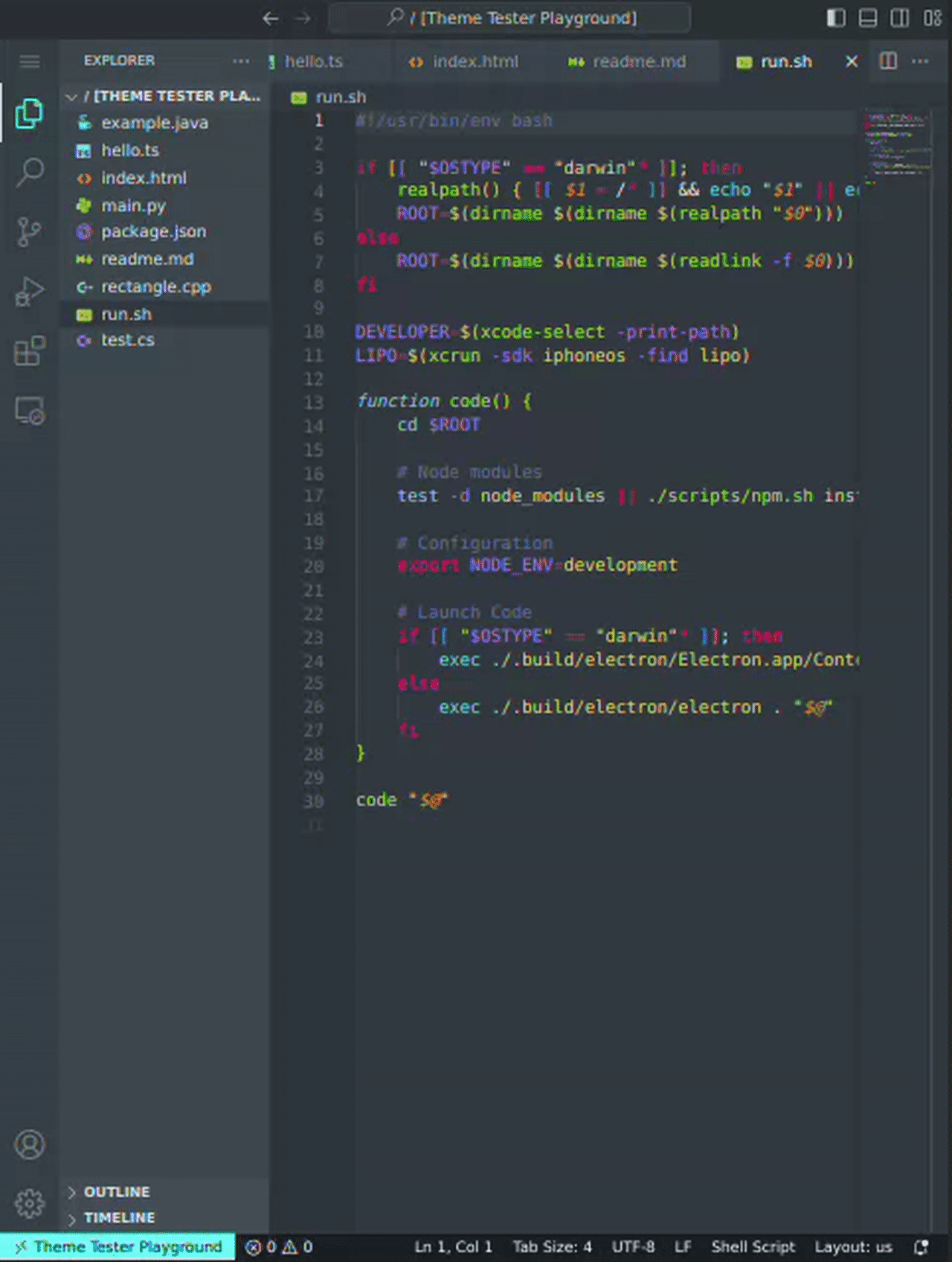Open the Manage gear settings icon
952x1262 pixels.
coord(30,1202)
